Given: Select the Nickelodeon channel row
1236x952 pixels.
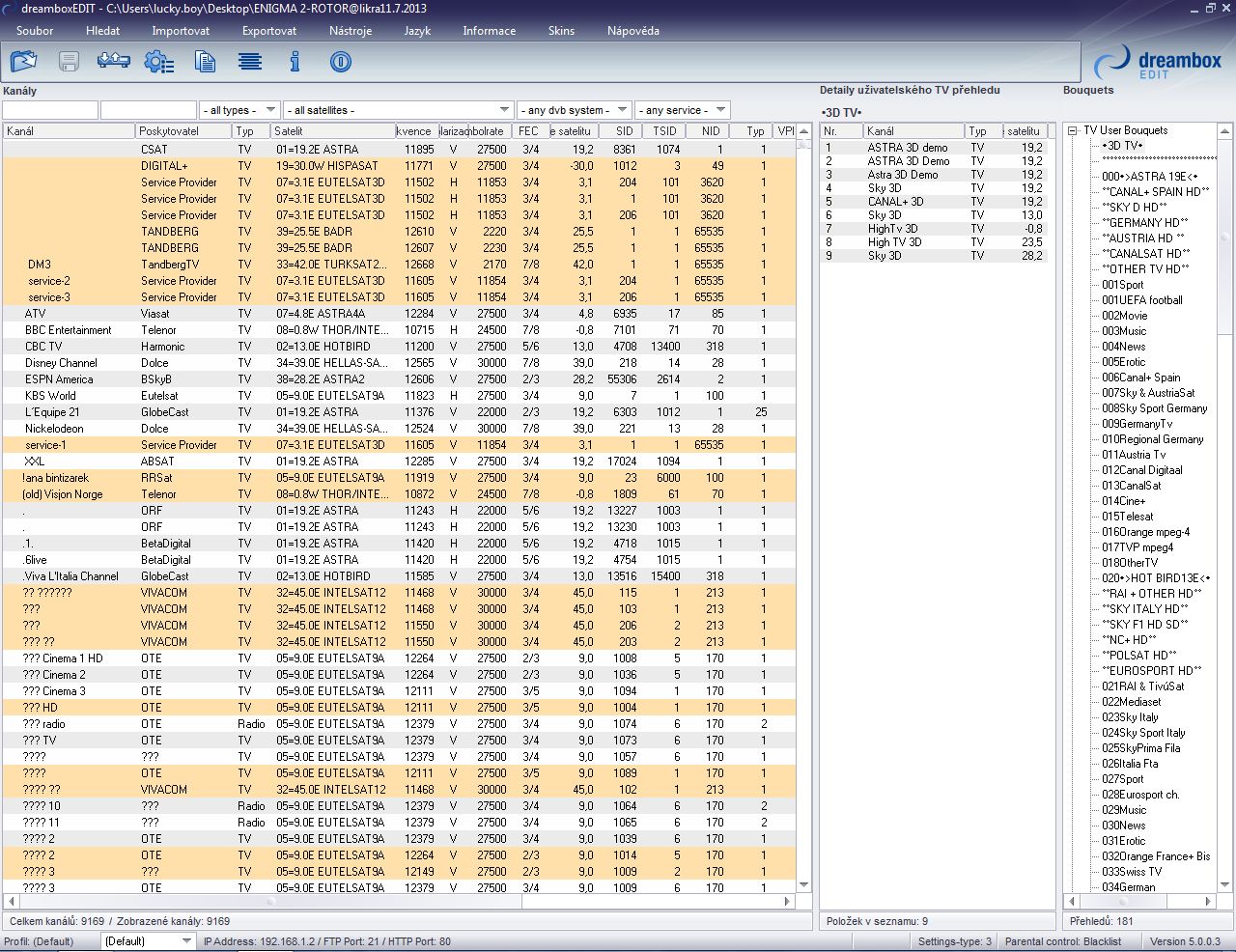Looking at the screenshot, I should (399, 429).
